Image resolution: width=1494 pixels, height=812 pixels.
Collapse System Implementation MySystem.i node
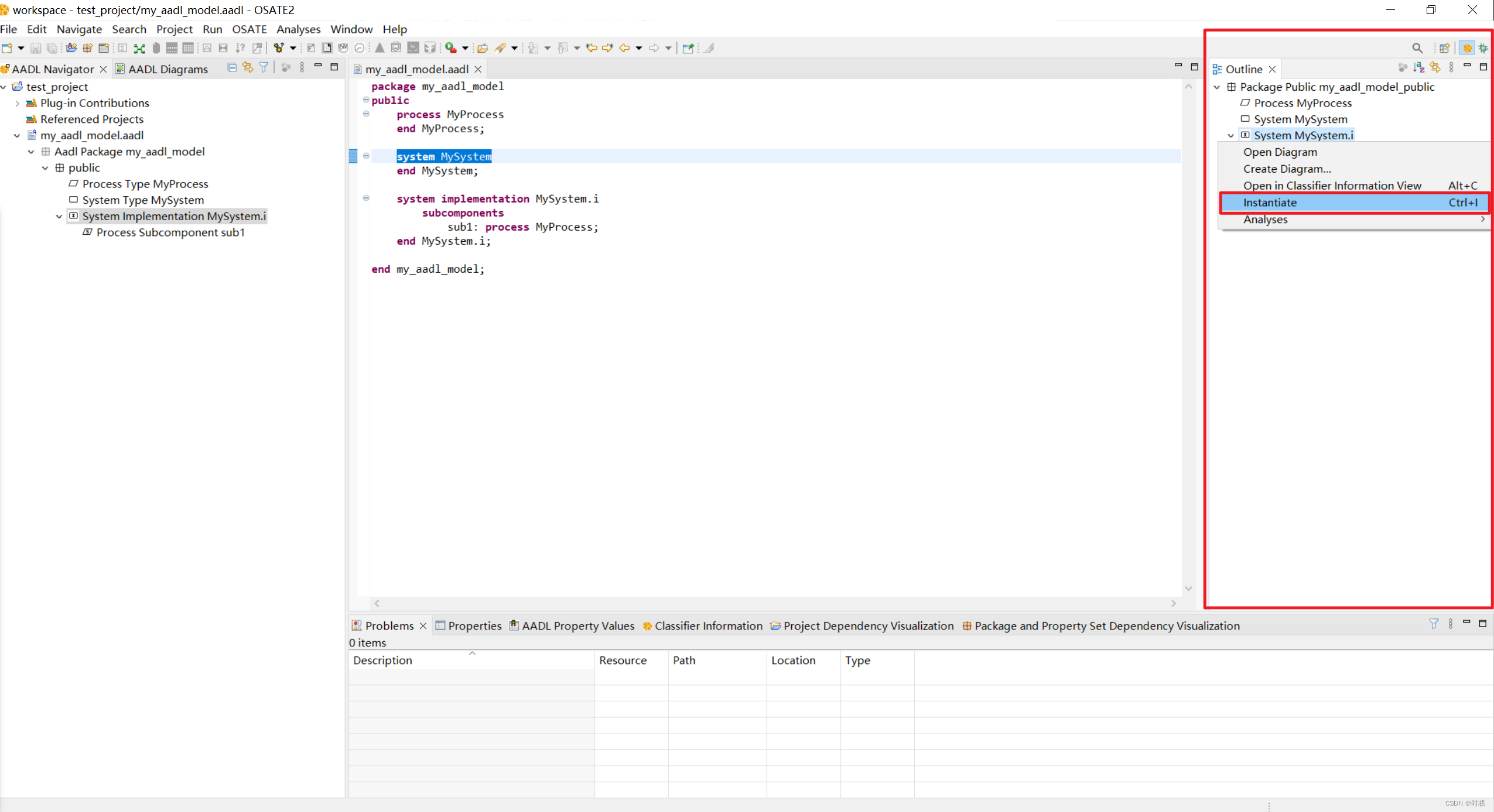[x=59, y=217]
